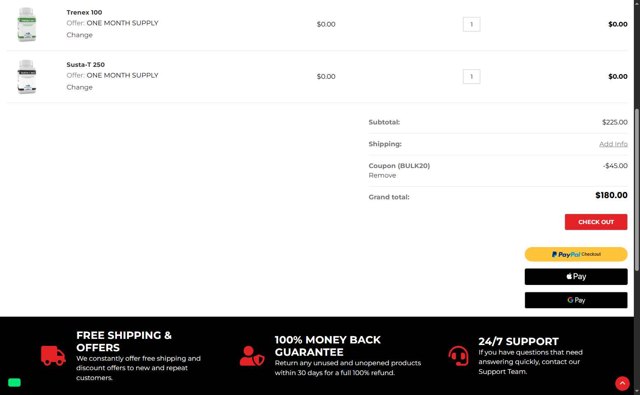Click the Grand total label
Viewport: 640px width, 395px height.
tap(389, 197)
